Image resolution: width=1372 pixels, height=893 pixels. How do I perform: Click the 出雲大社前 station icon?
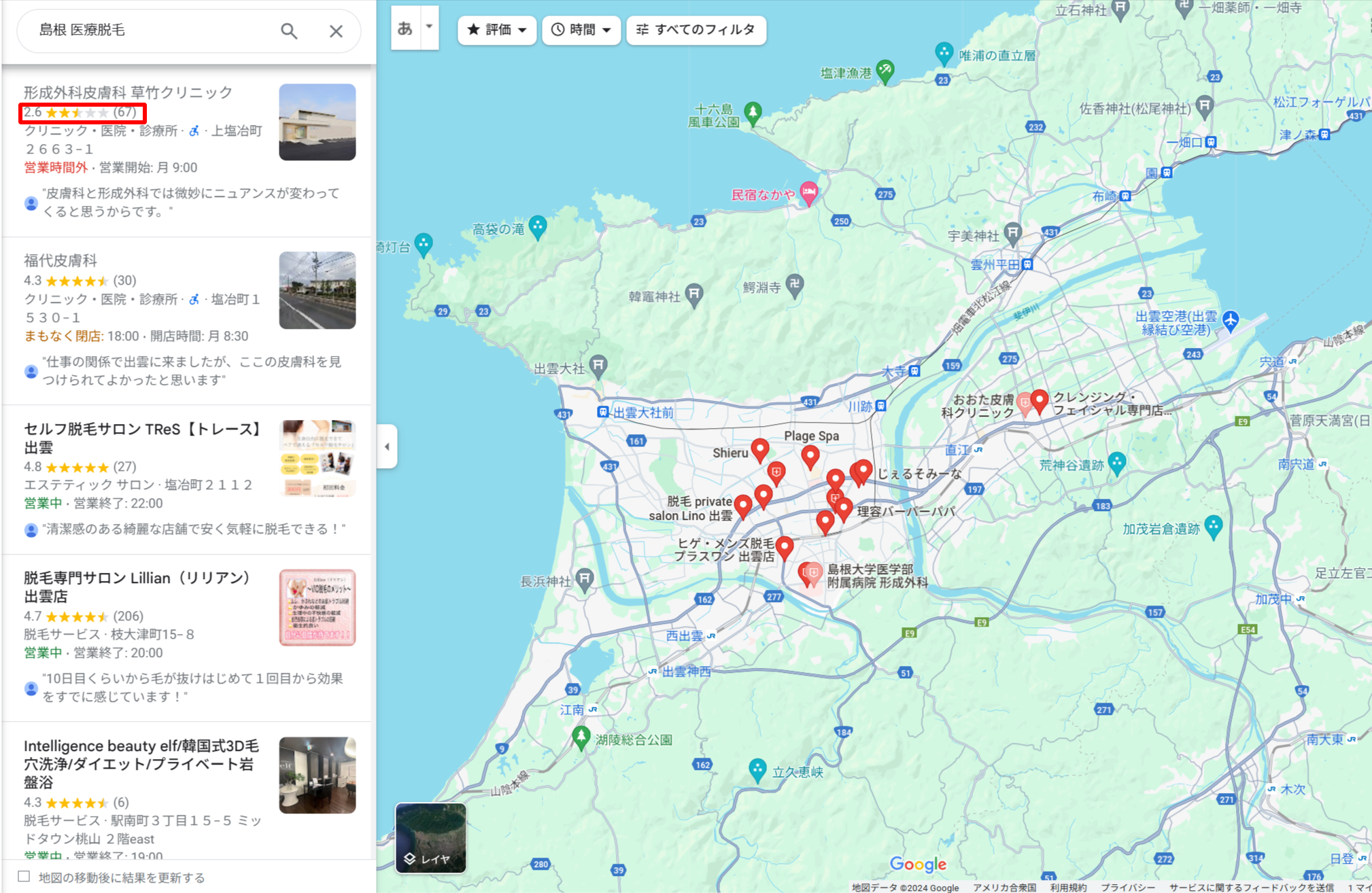pyautogui.click(x=602, y=412)
